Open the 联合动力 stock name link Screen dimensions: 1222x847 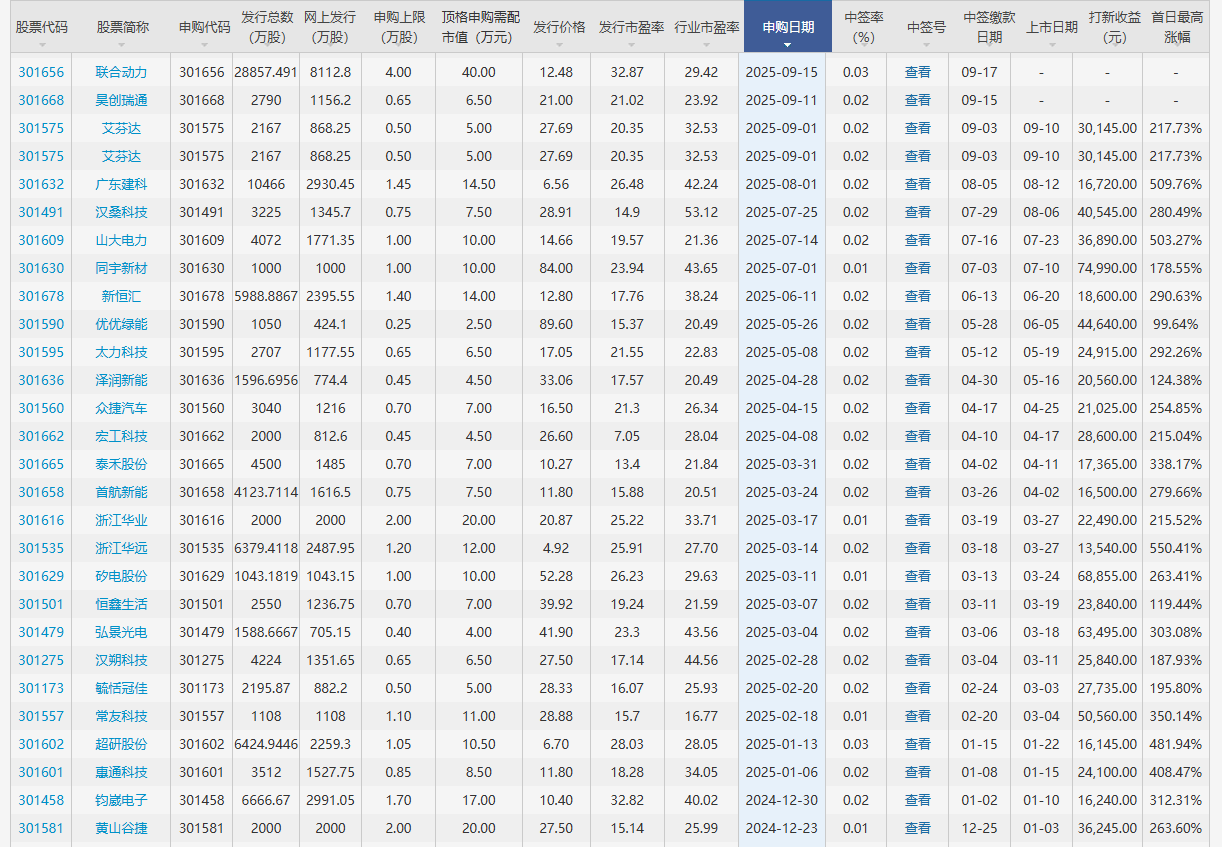(x=121, y=72)
